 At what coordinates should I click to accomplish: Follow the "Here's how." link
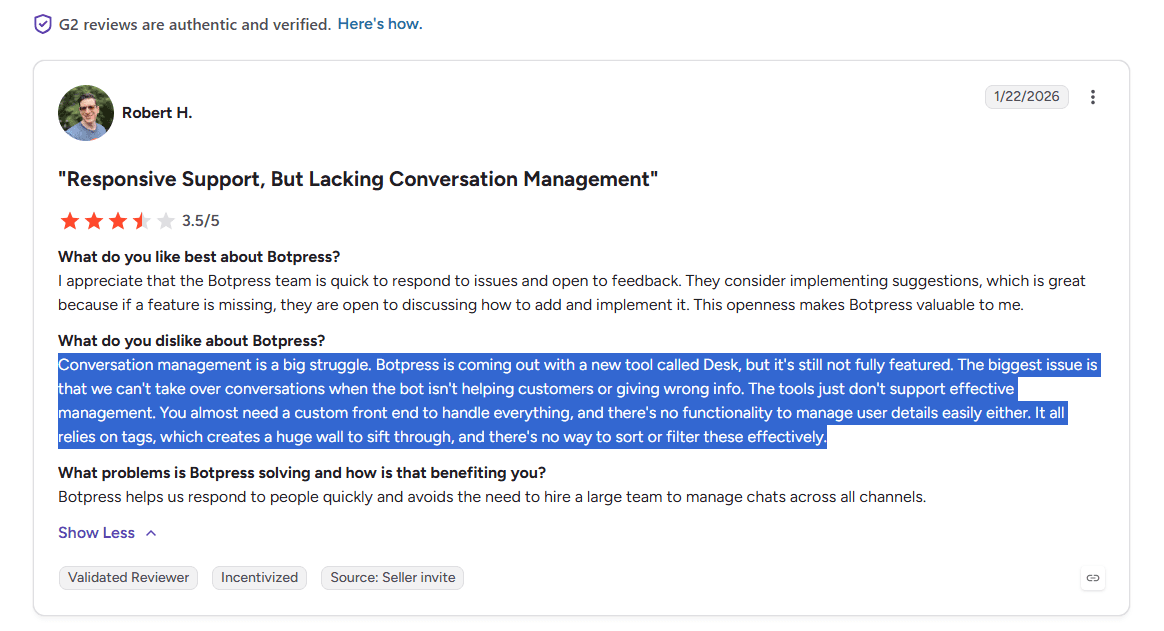pos(380,24)
